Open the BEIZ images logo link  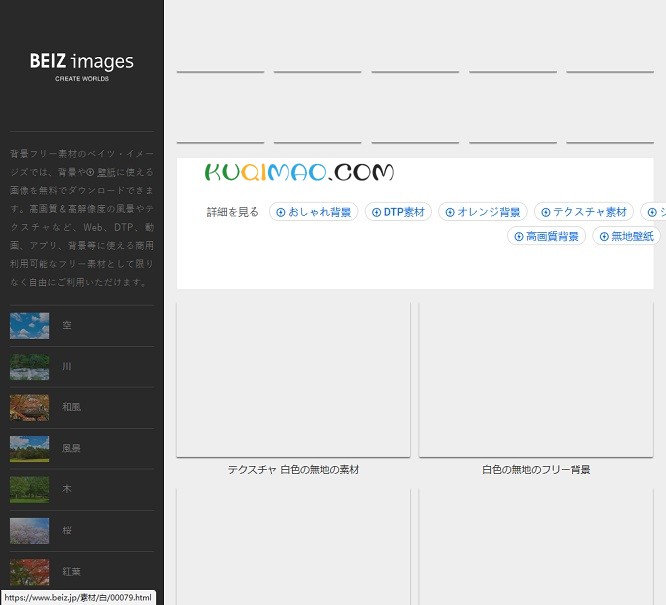82,67
